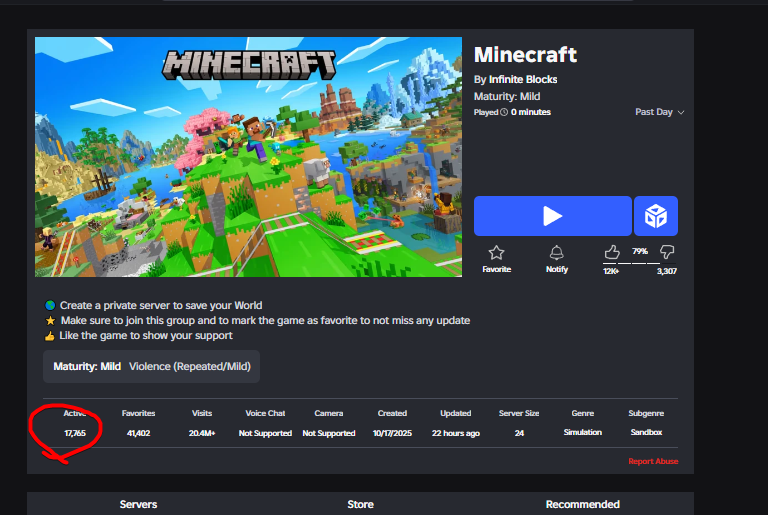Click the 20.4M+ Visits value
The height and width of the screenshot is (515, 768).
(x=202, y=433)
